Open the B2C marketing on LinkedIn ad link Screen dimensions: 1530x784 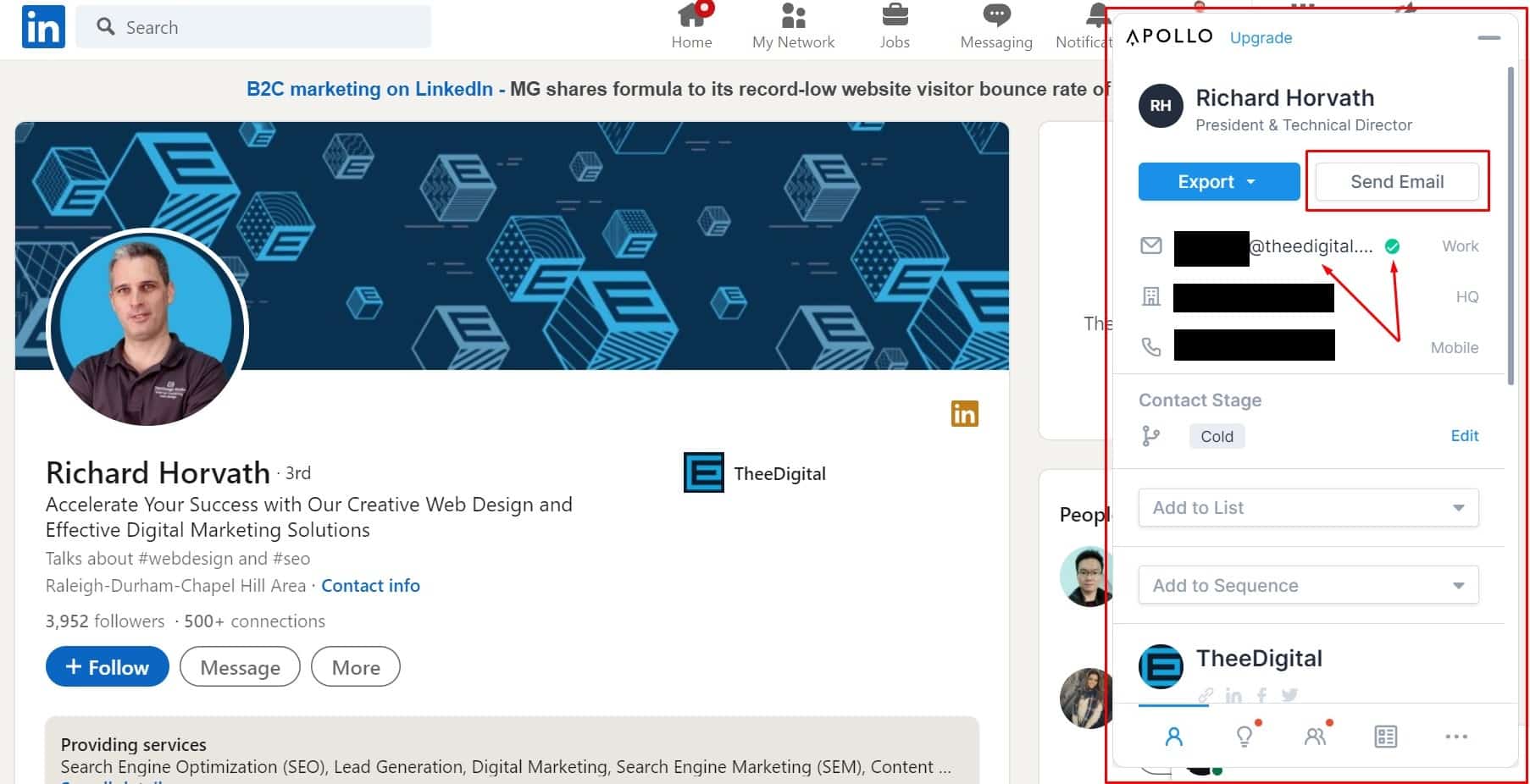[369, 89]
